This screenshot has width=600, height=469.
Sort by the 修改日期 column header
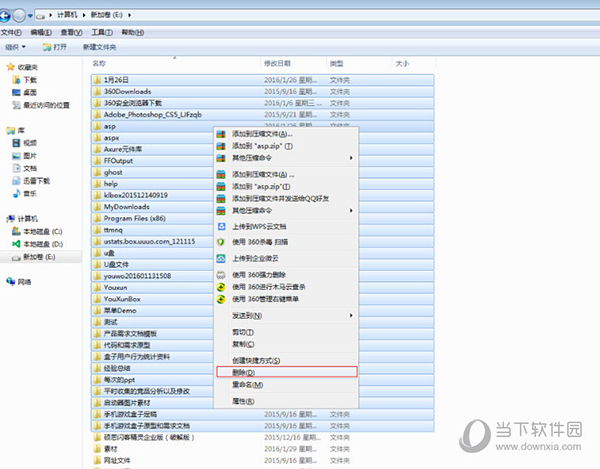[x=277, y=64]
